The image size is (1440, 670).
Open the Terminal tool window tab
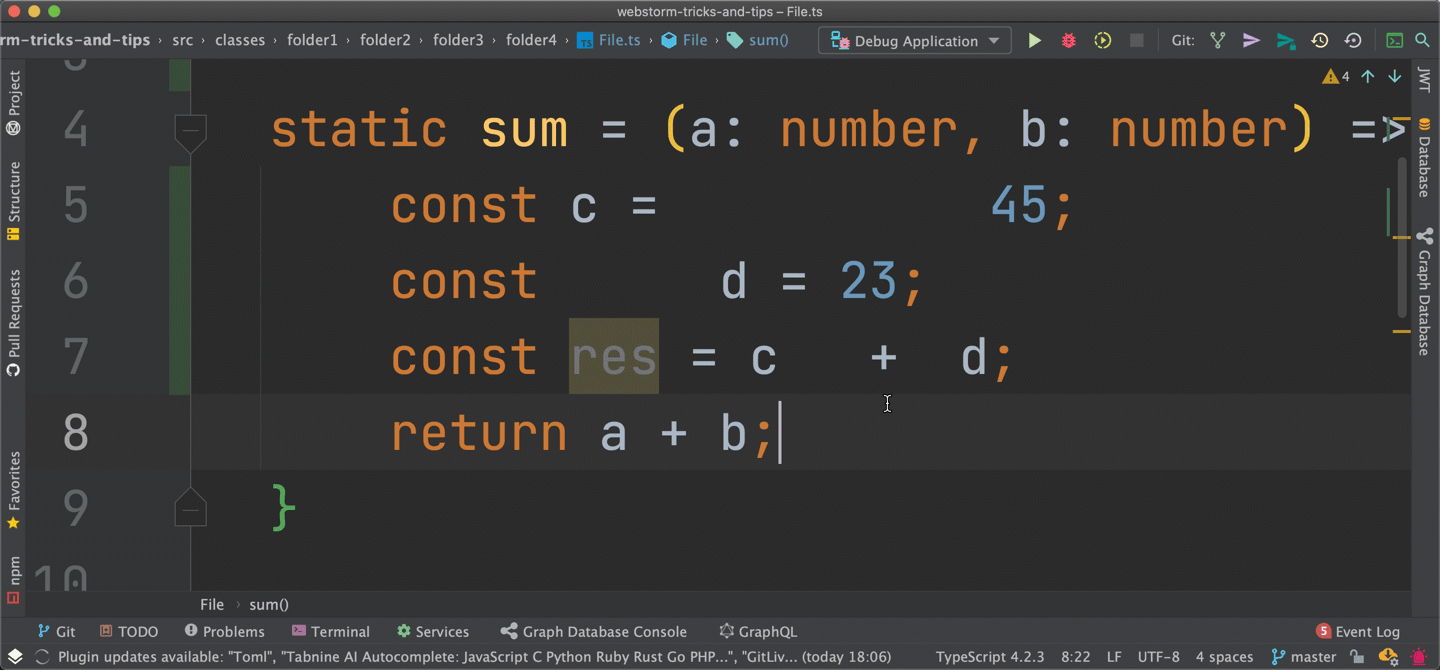coord(330,632)
